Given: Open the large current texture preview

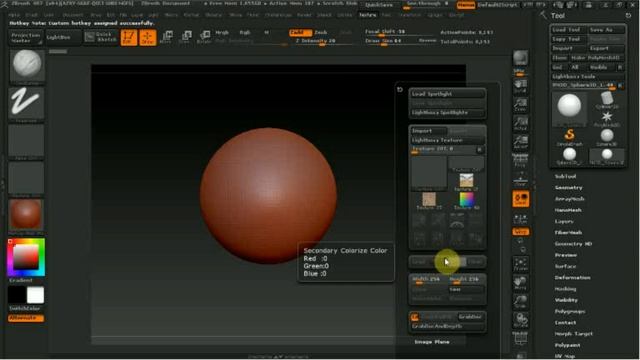Looking at the screenshot, I should [x=429, y=173].
